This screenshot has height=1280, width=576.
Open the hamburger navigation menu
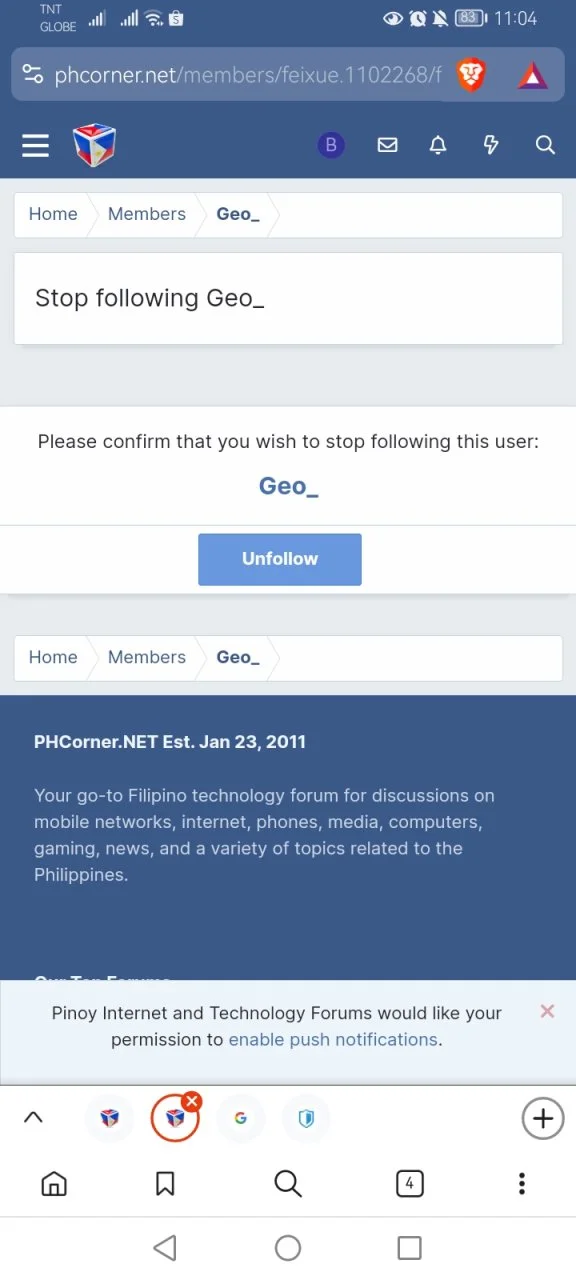[36, 146]
